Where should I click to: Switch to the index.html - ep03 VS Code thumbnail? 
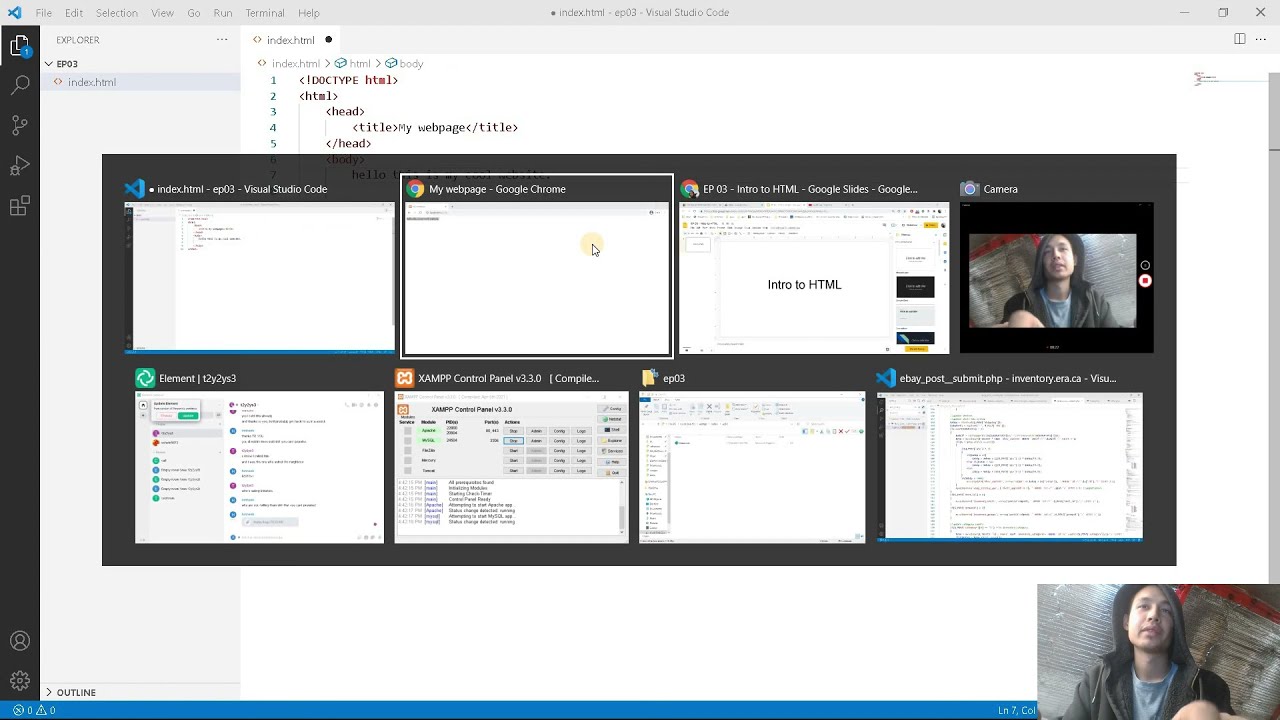tap(259, 278)
